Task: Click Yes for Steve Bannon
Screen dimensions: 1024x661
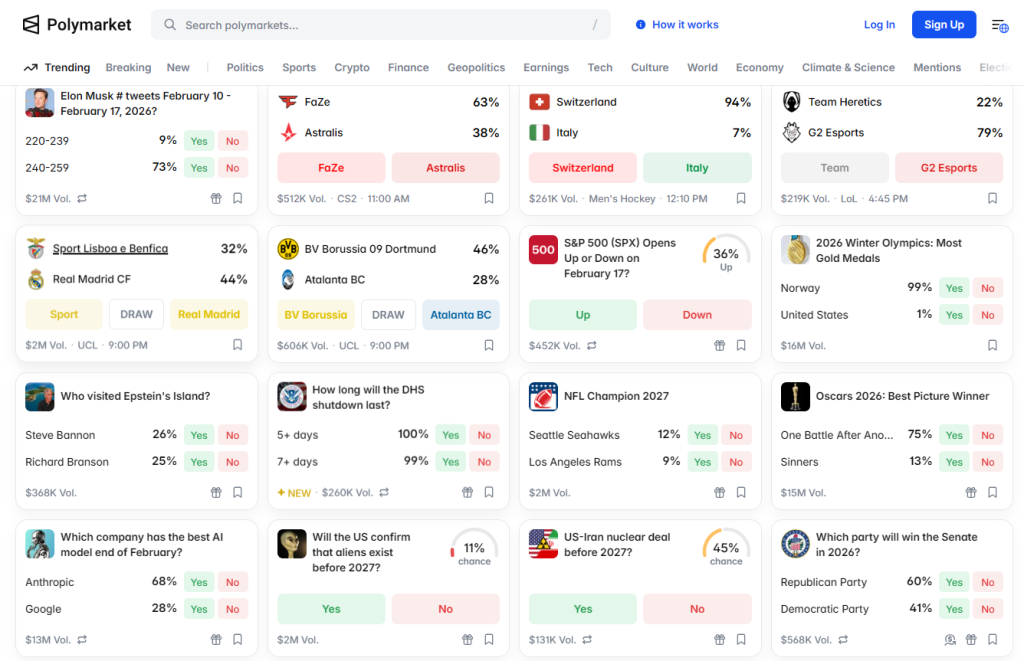Action: click(199, 435)
